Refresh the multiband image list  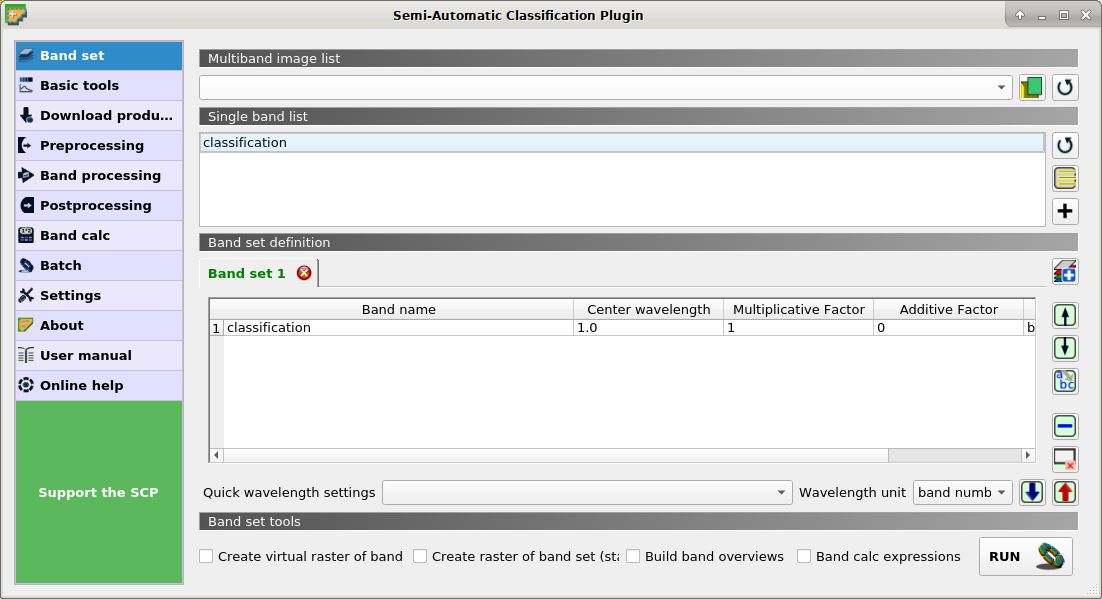point(1065,87)
